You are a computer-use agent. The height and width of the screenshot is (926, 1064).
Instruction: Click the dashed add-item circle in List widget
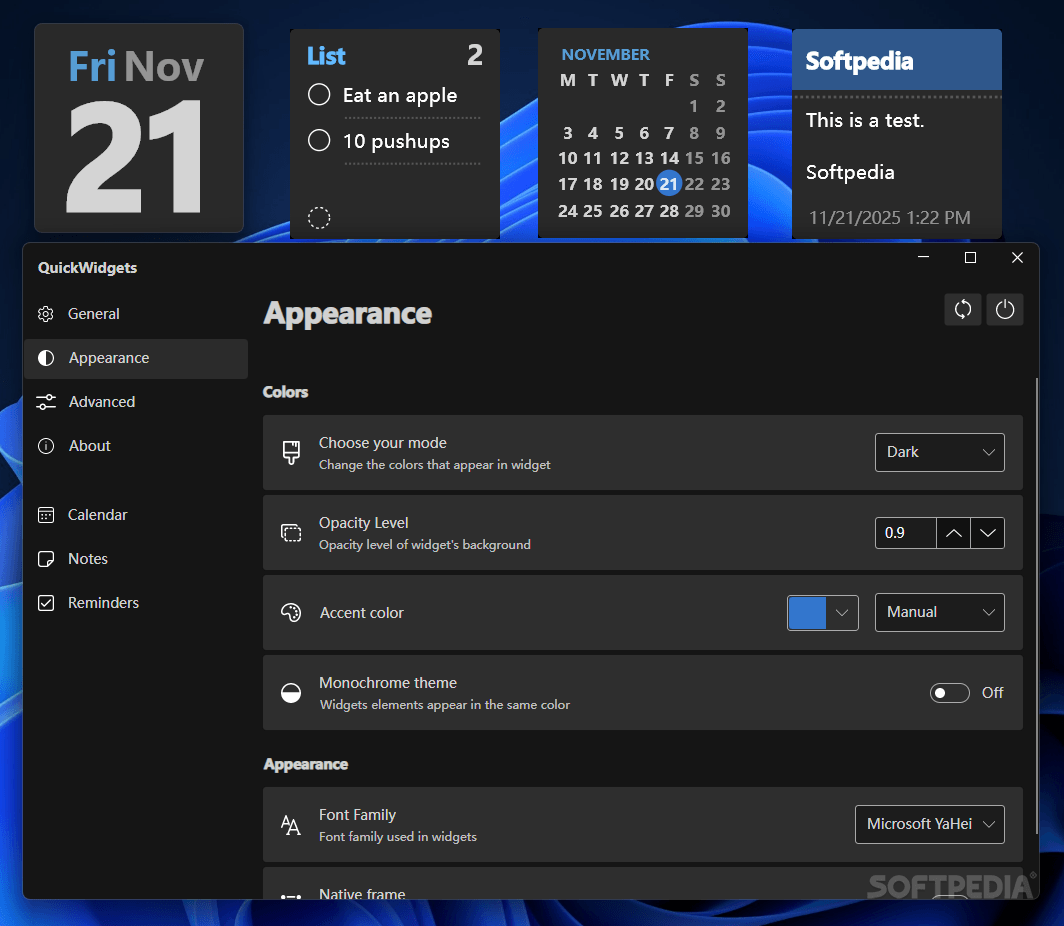tap(319, 217)
